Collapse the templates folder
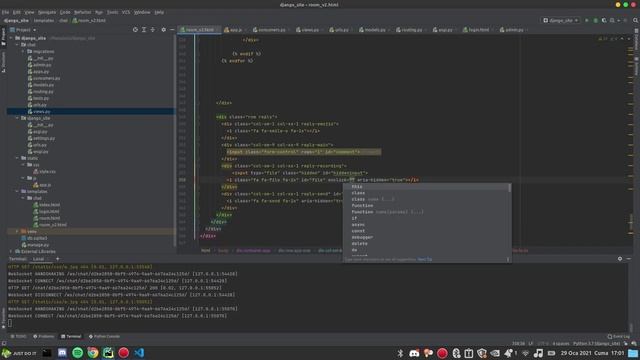The width and height of the screenshot is (640, 360). (18, 191)
